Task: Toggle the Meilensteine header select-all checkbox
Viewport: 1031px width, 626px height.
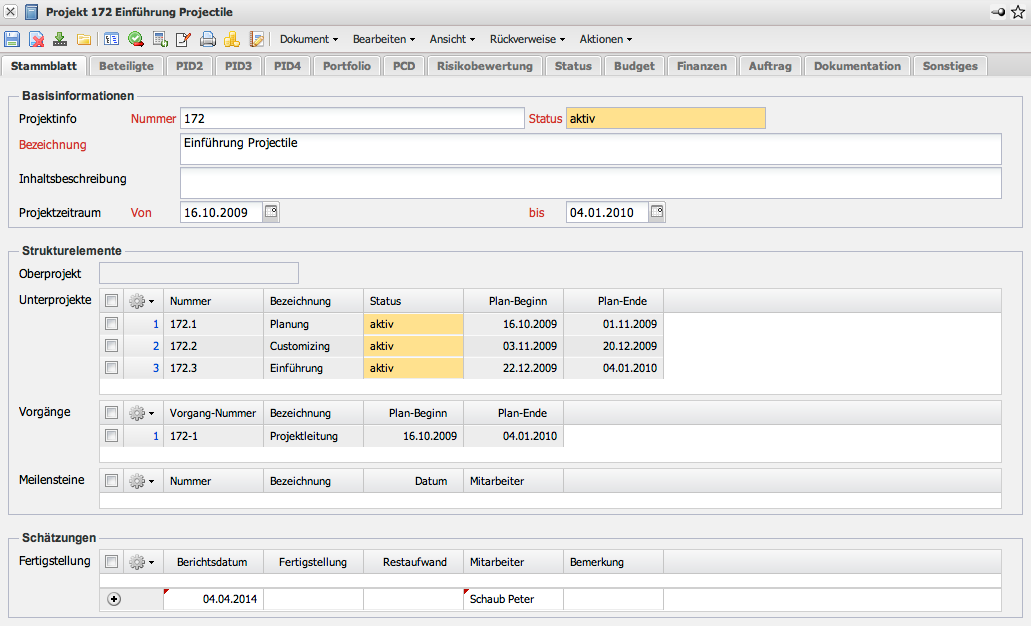Action: [112, 481]
